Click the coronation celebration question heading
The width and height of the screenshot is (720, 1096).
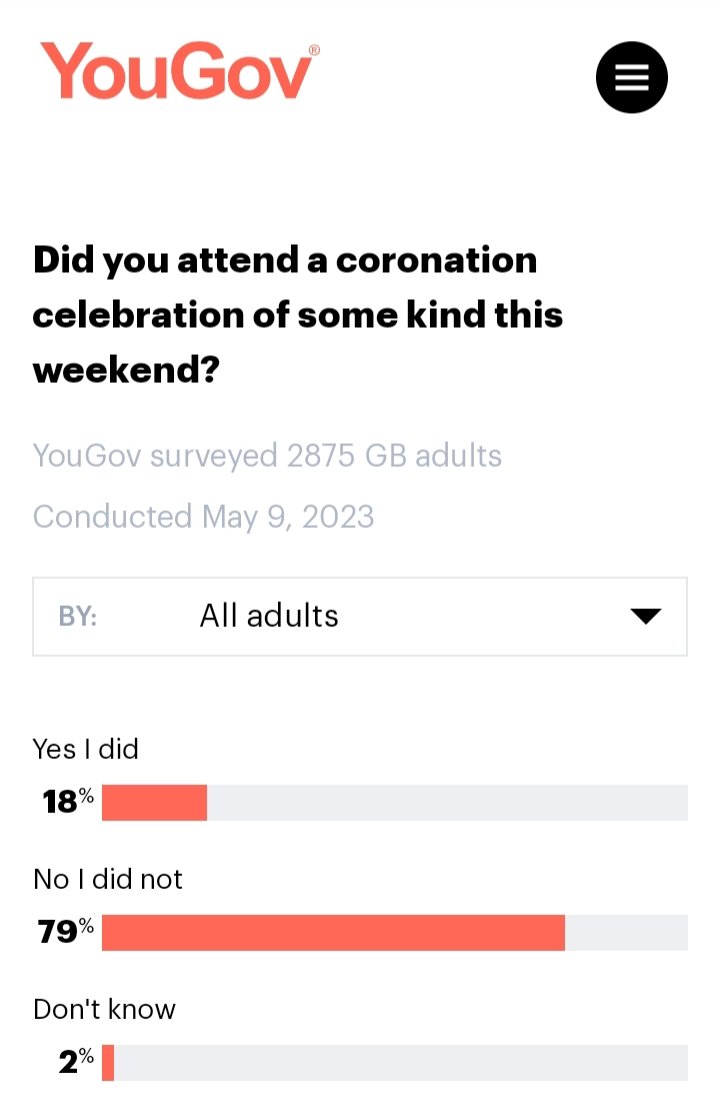pos(298,315)
